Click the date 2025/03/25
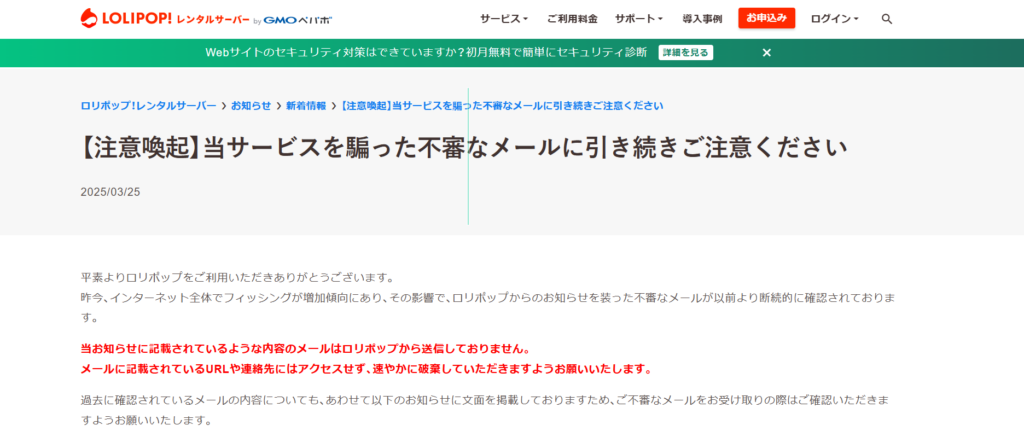The height and width of the screenshot is (431, 1024). coord(110,192)
